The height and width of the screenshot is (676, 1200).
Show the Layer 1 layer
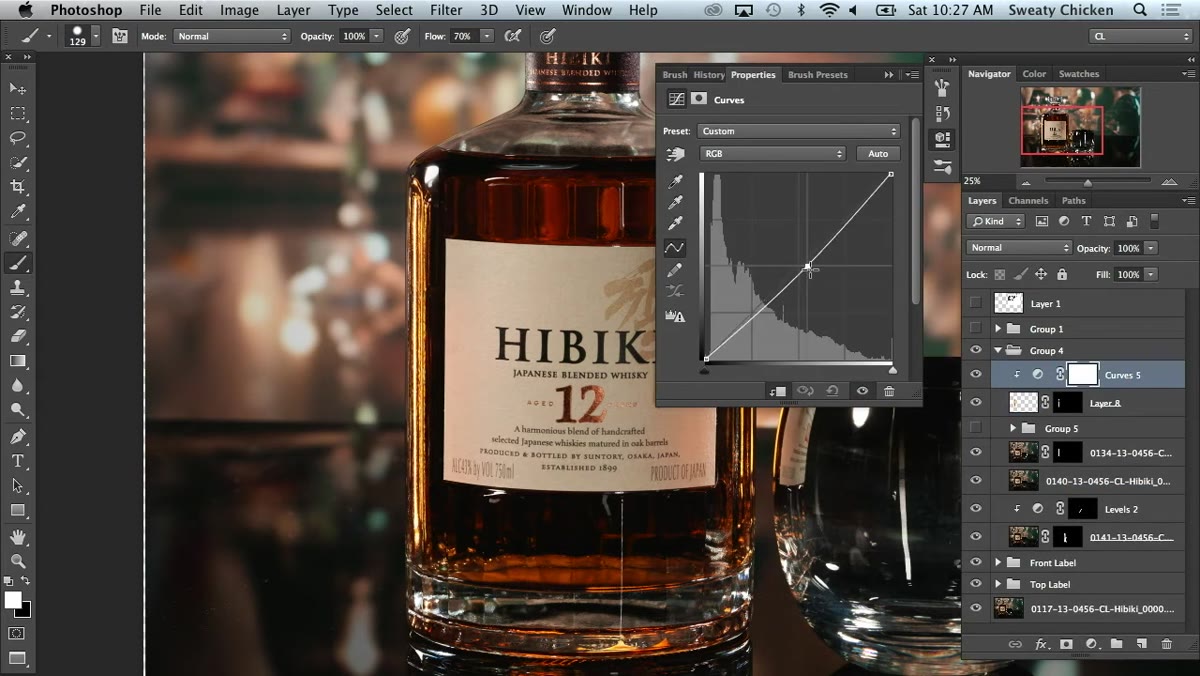click(x=976, y=303)
